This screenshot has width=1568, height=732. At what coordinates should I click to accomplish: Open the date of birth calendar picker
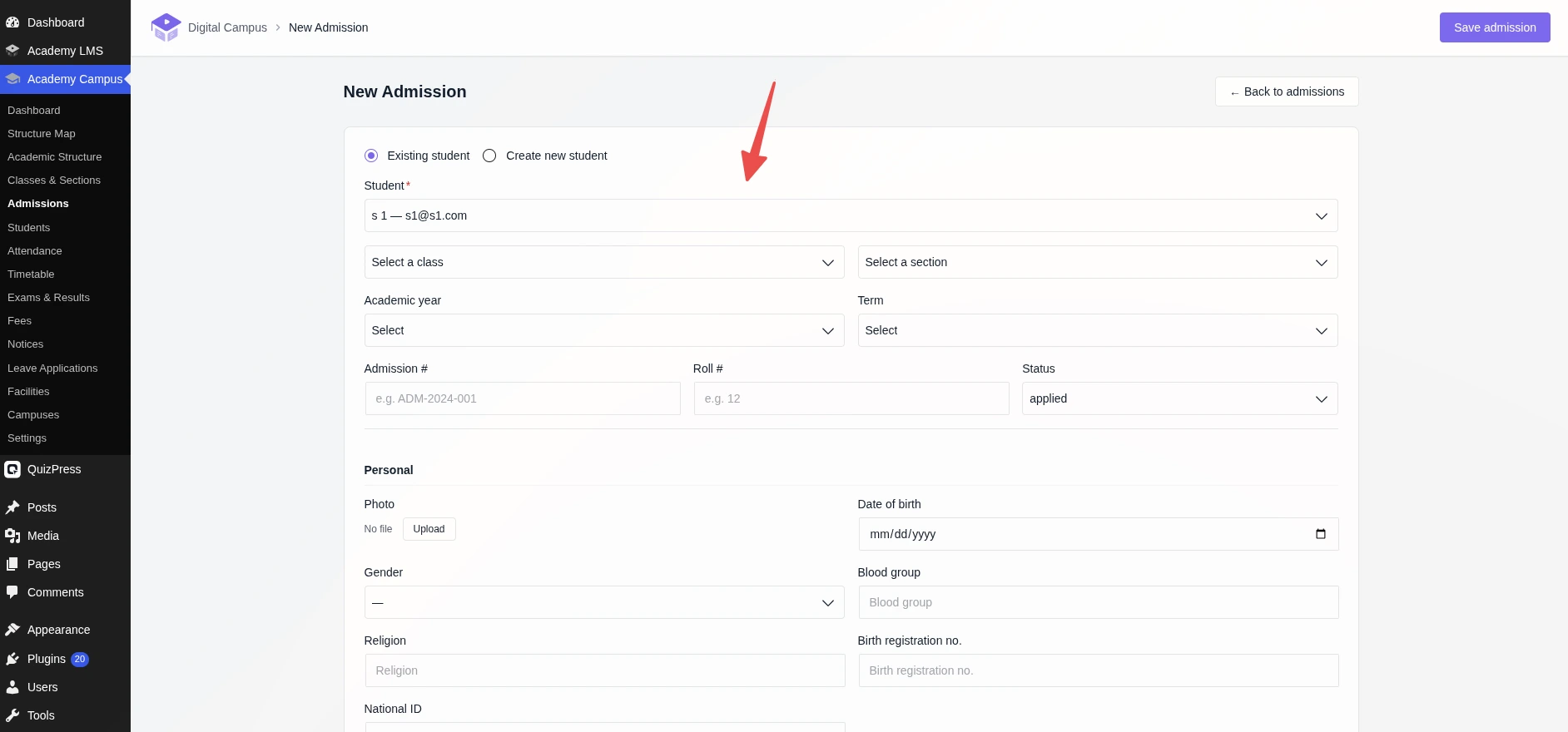[1320, 534]
